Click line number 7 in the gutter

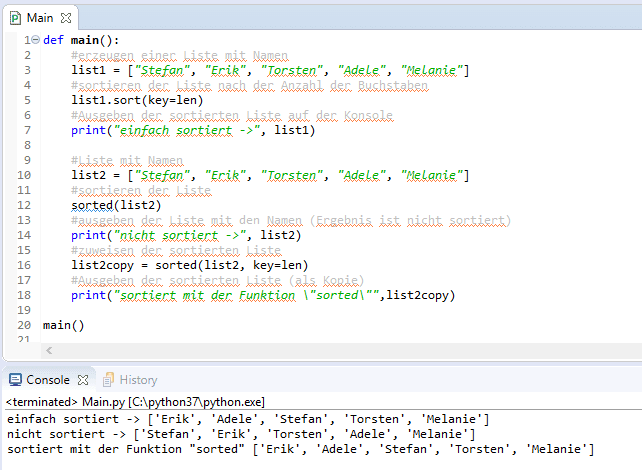pyautogui.click(x=27, y=130)
